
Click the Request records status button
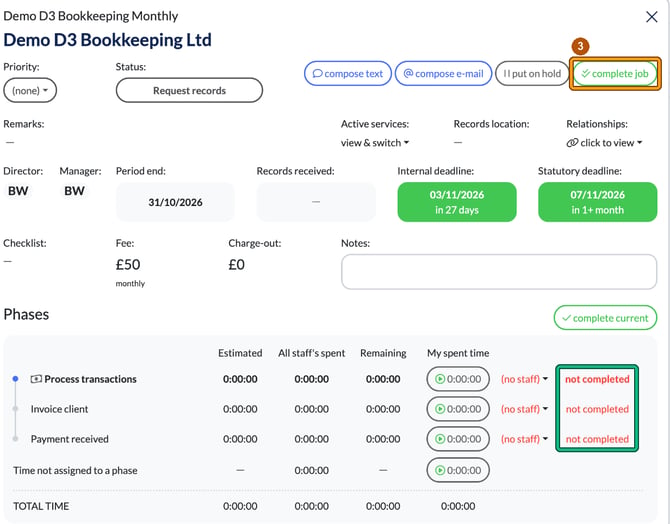point(189,90)
